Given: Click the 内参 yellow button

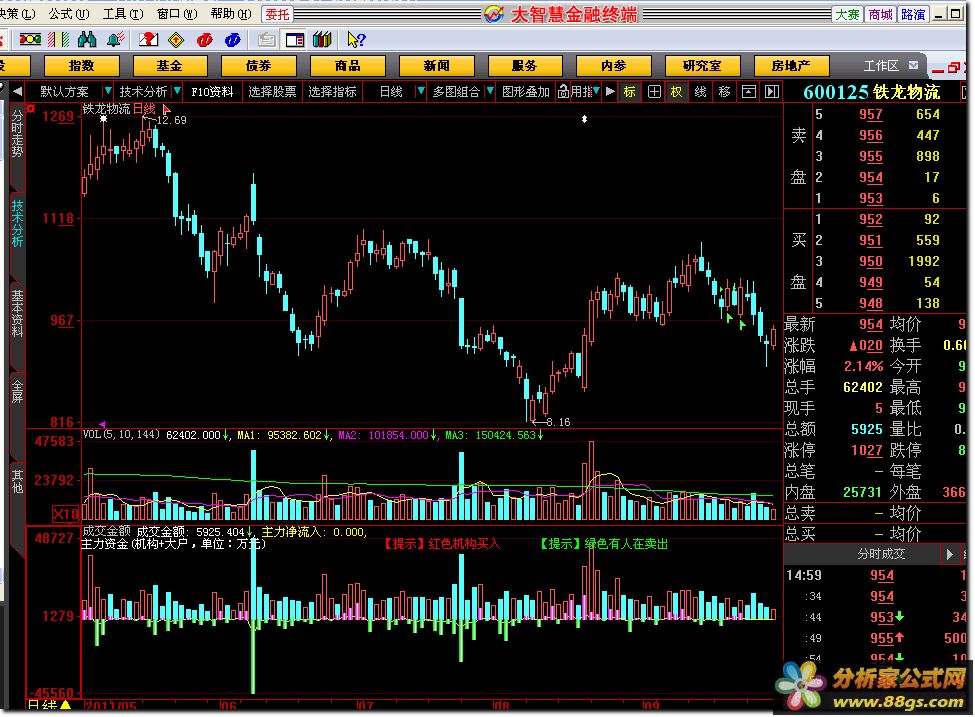Looking at the screenshot, I should [x=614, y=65].
